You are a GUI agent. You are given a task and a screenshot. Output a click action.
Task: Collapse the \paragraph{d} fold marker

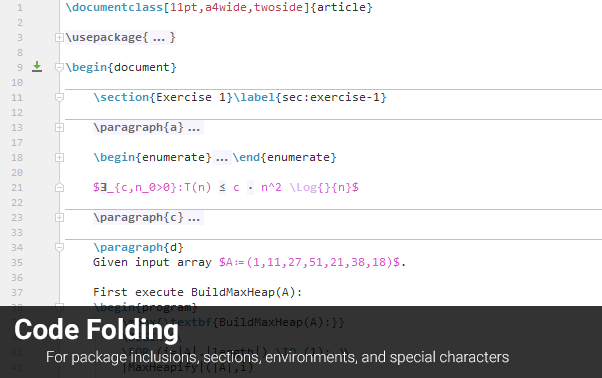click(59, 248)
